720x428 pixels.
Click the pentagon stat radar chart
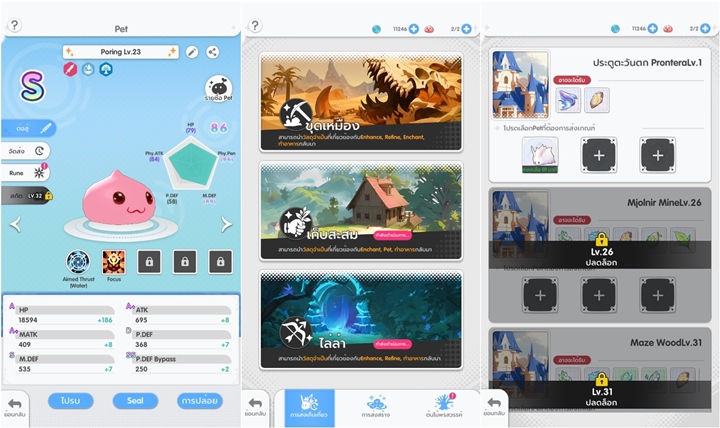point(191,164)
